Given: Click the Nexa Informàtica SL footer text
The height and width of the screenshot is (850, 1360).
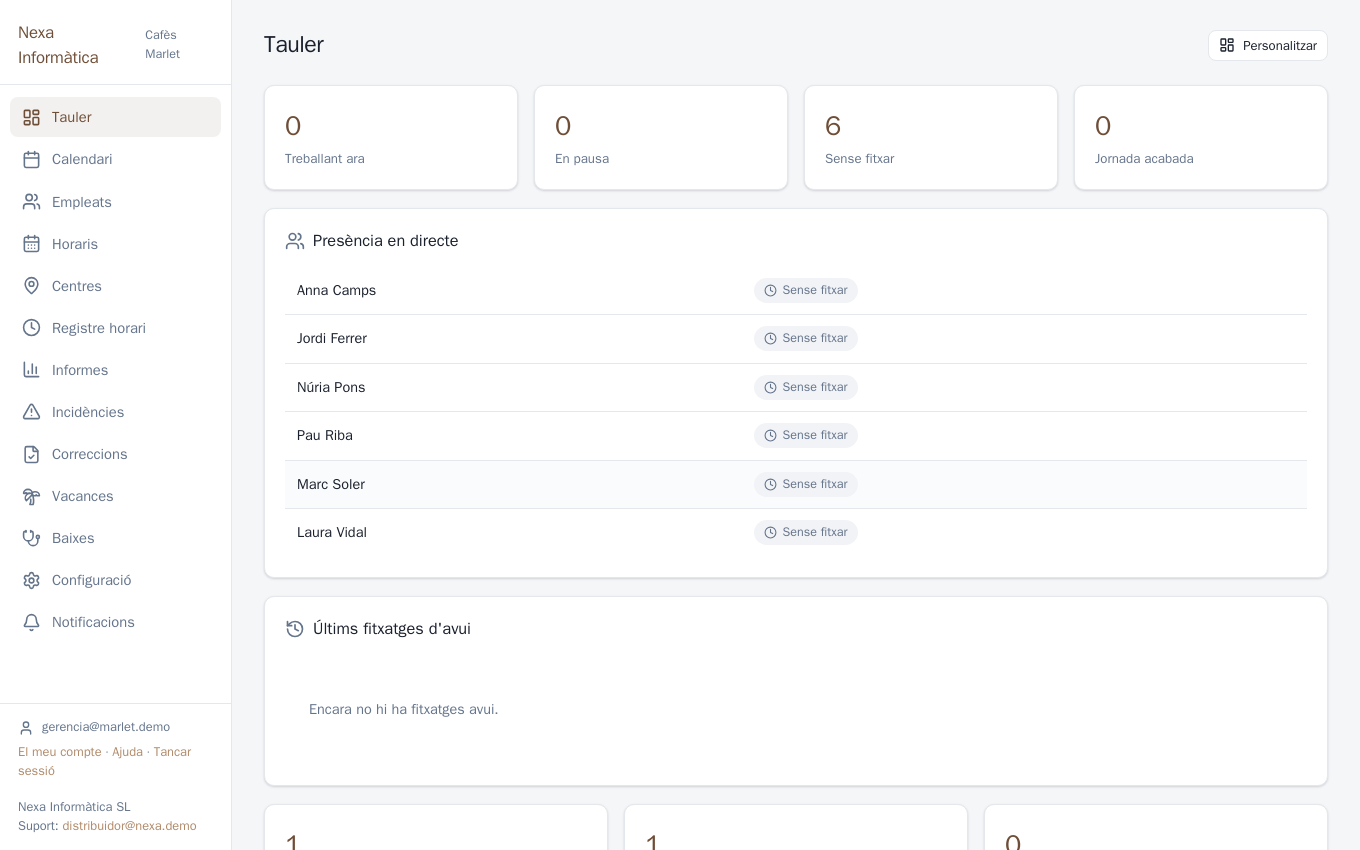Looking at the screenshot, I should 74,807.
